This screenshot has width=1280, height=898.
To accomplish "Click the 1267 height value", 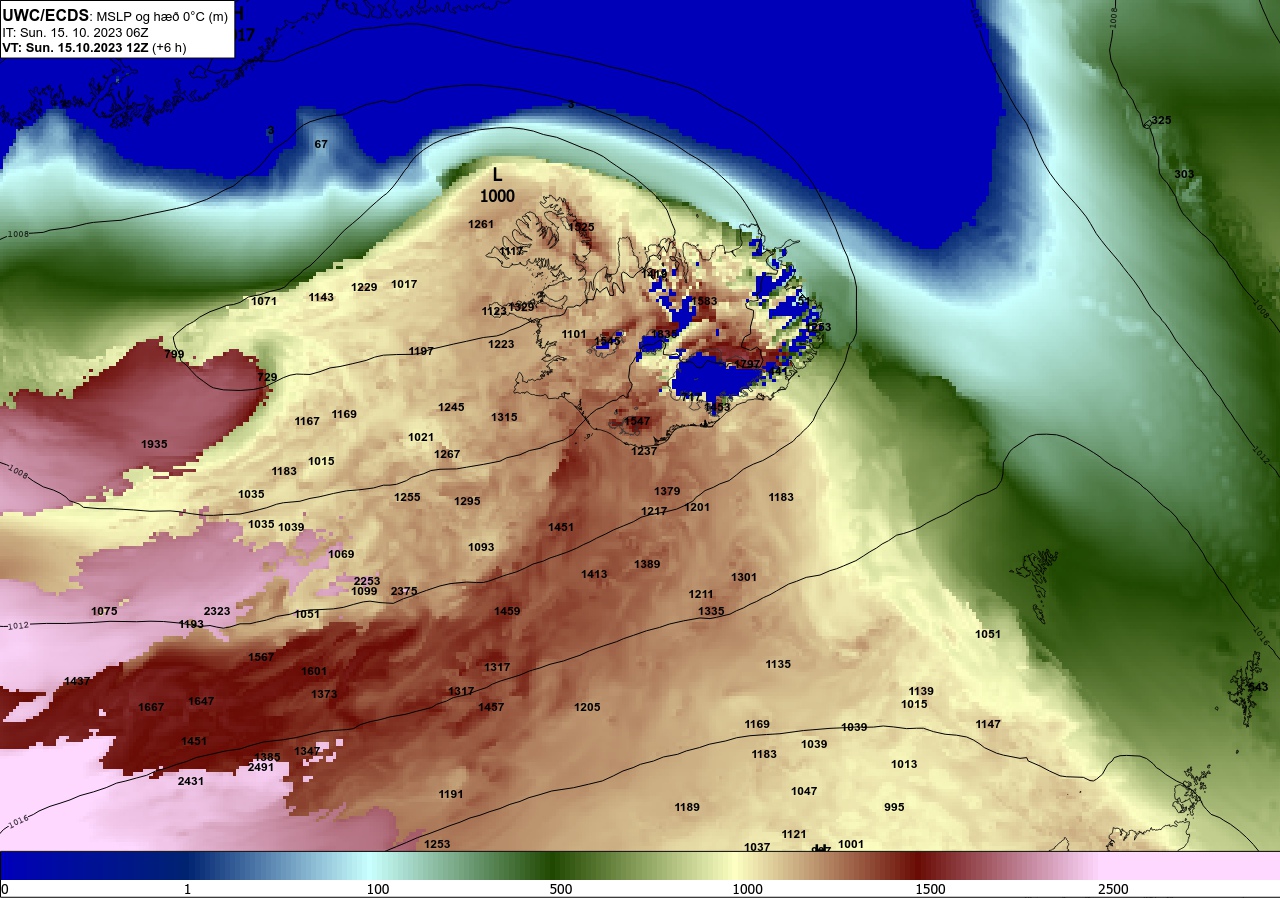I will coord(447,454).
